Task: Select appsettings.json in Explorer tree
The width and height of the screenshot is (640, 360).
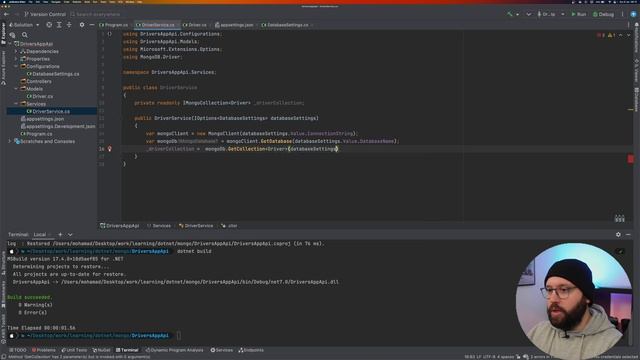Action: (x=42, y=119)
